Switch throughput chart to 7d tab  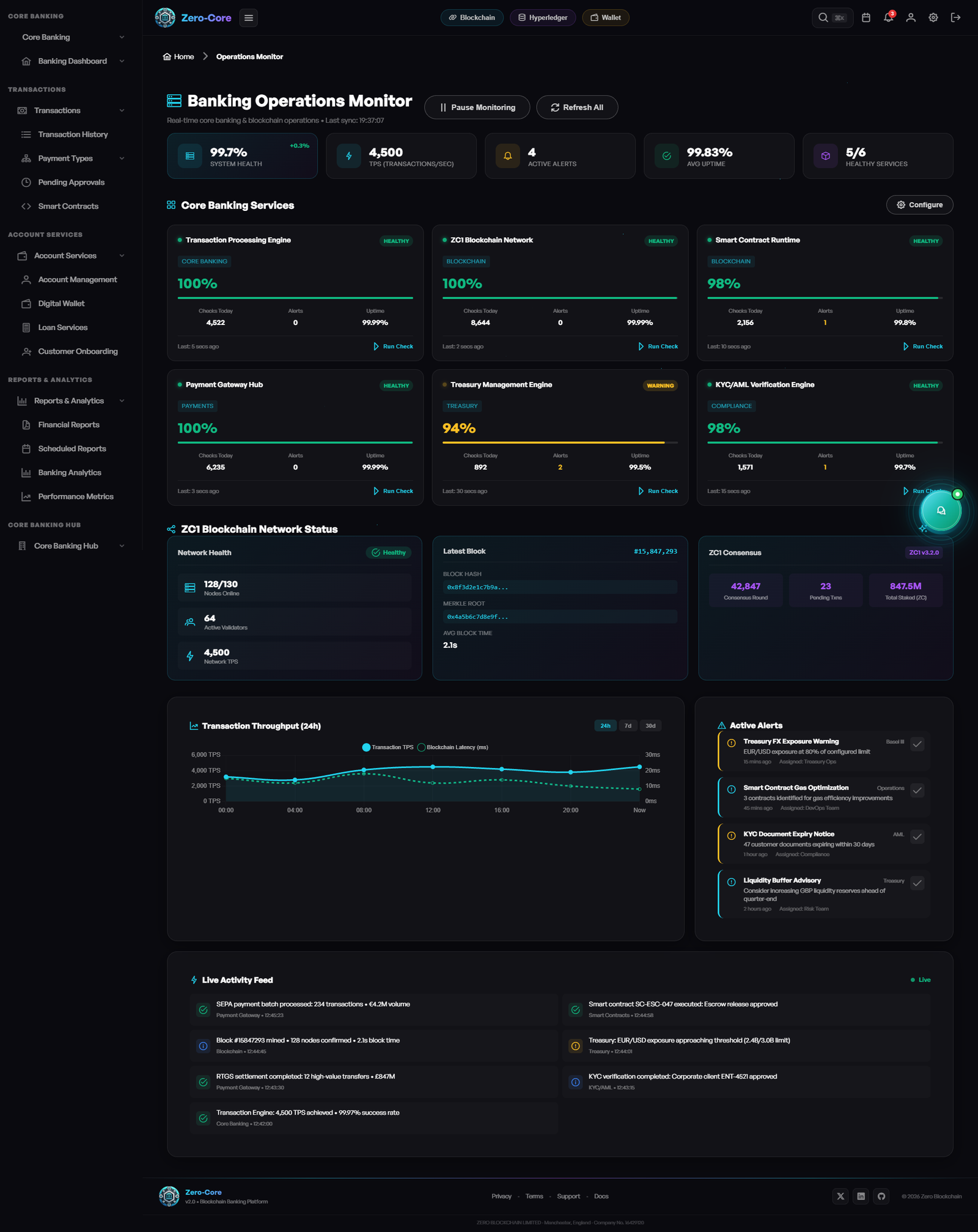coord(628,726)
